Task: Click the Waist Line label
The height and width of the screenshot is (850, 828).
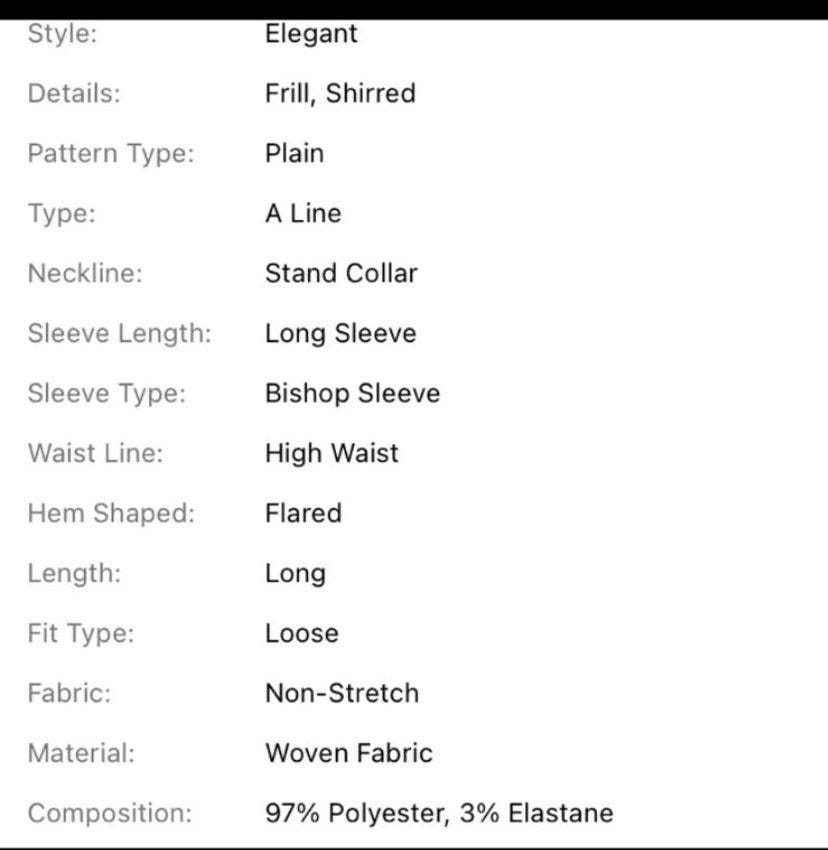Action: click(95, 453)
